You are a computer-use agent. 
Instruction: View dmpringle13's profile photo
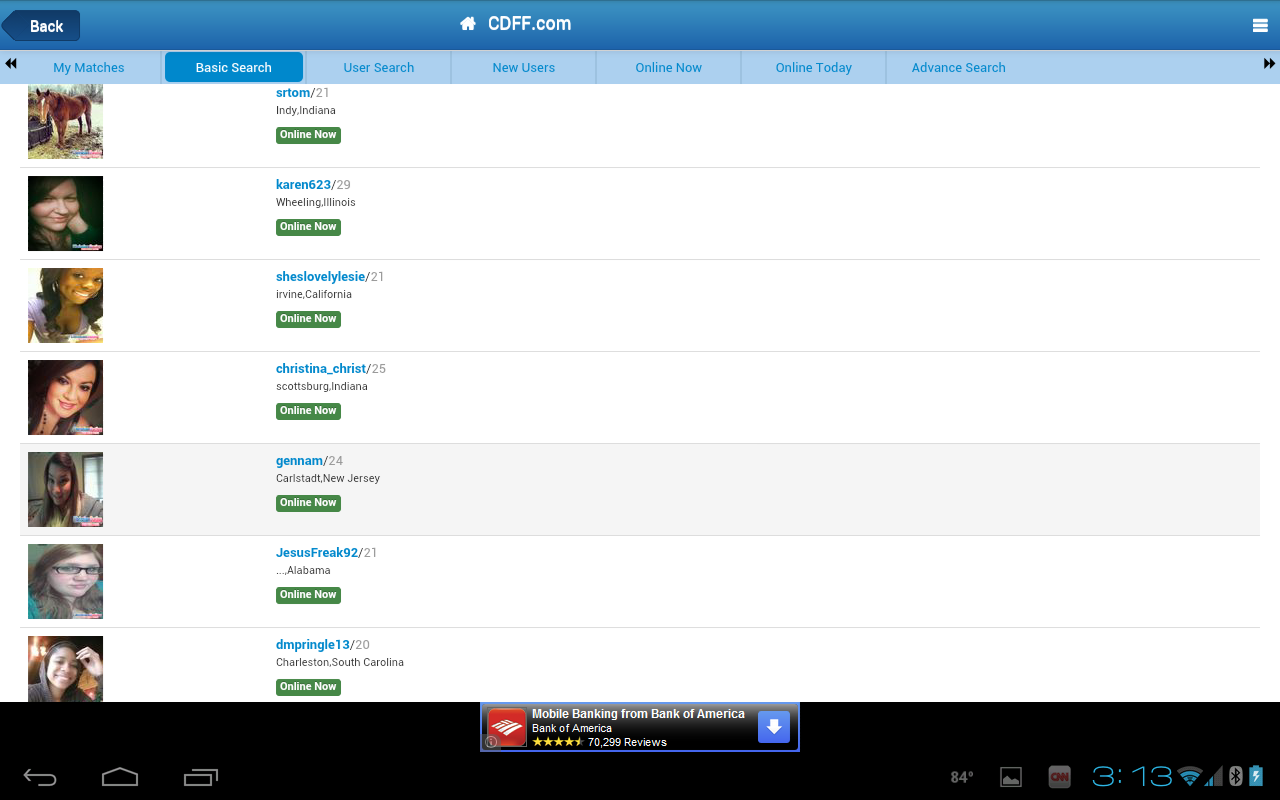(x=65, y=669)
